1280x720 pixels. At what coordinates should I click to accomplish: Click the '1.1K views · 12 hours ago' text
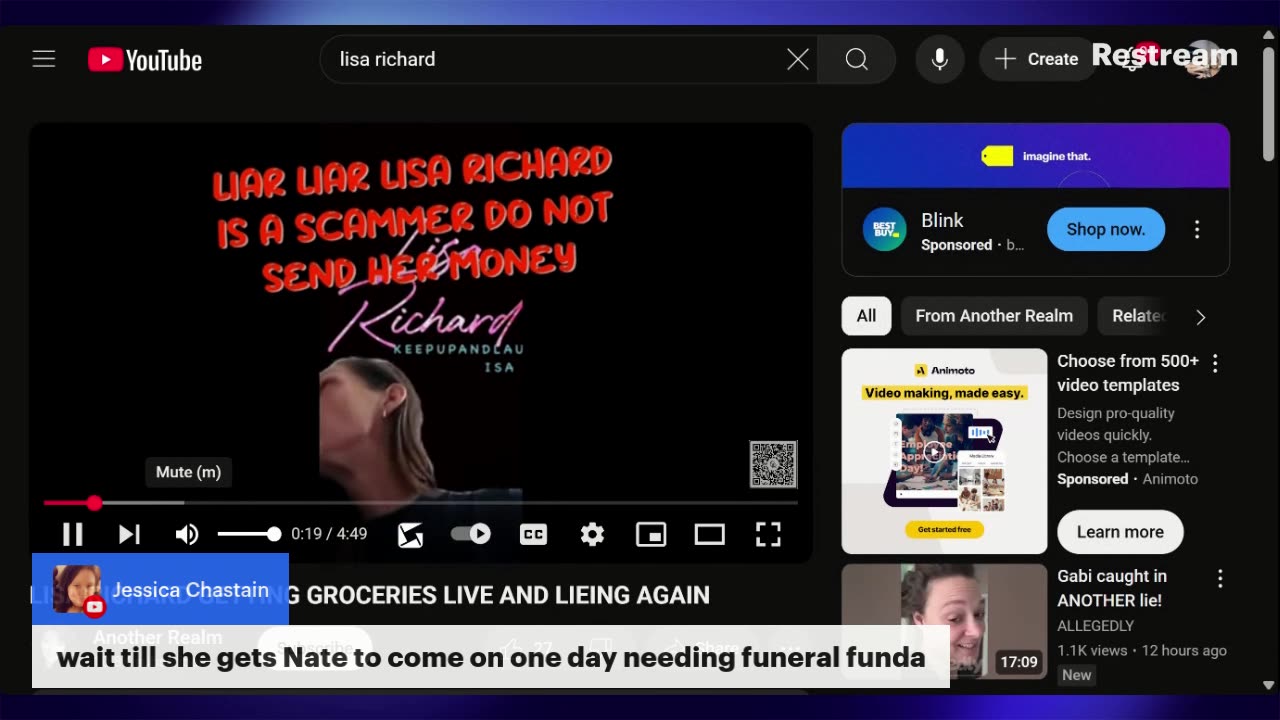(x=1142, y=651)
